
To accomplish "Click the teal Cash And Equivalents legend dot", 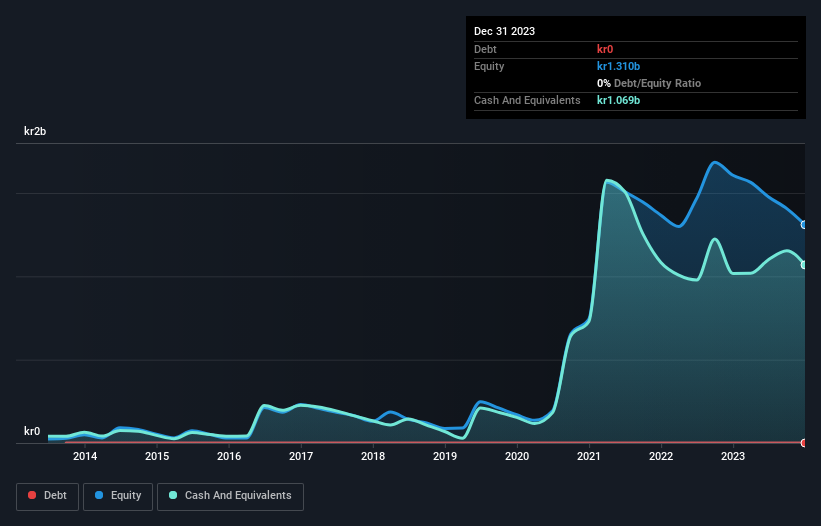I will click(173, 495).
